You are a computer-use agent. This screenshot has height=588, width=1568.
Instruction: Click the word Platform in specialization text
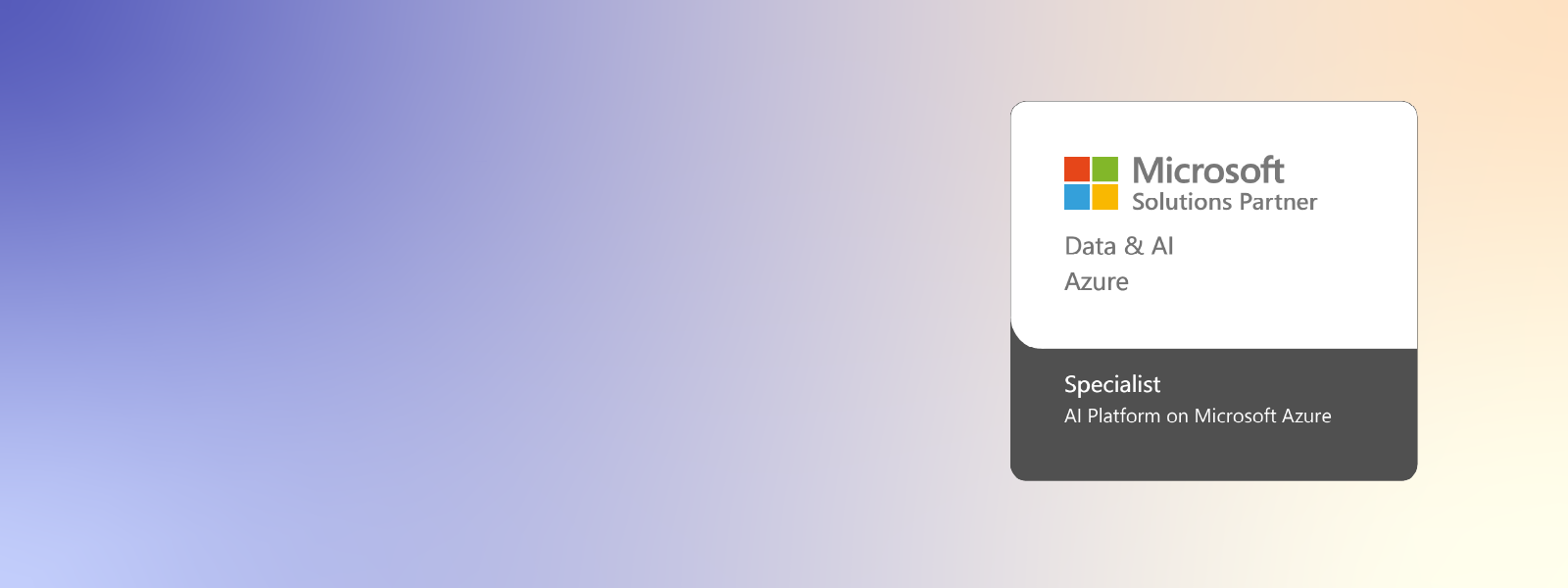1124,416
